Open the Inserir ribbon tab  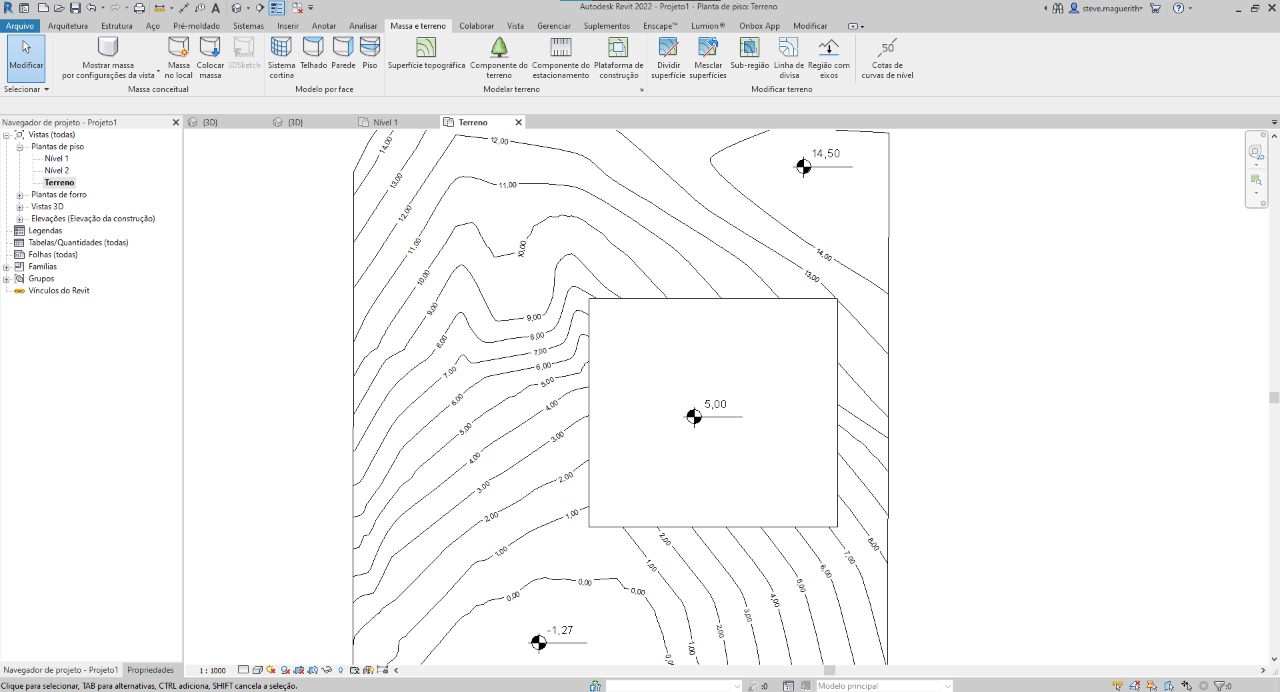coord(288,26)
